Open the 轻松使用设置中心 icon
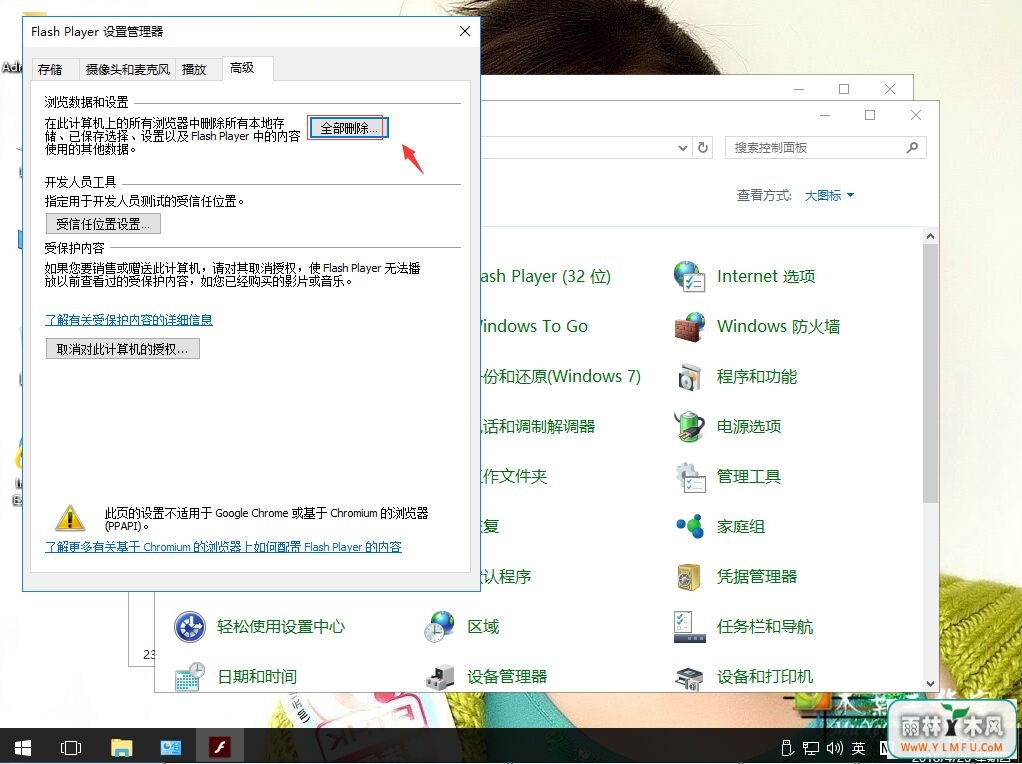 (190, 626)
